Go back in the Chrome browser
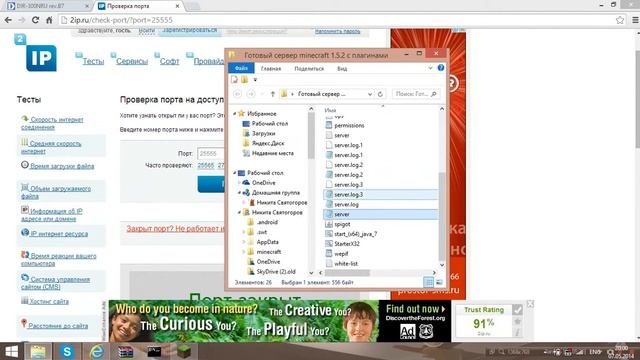 pyautogui.click(x=8, y=20)
